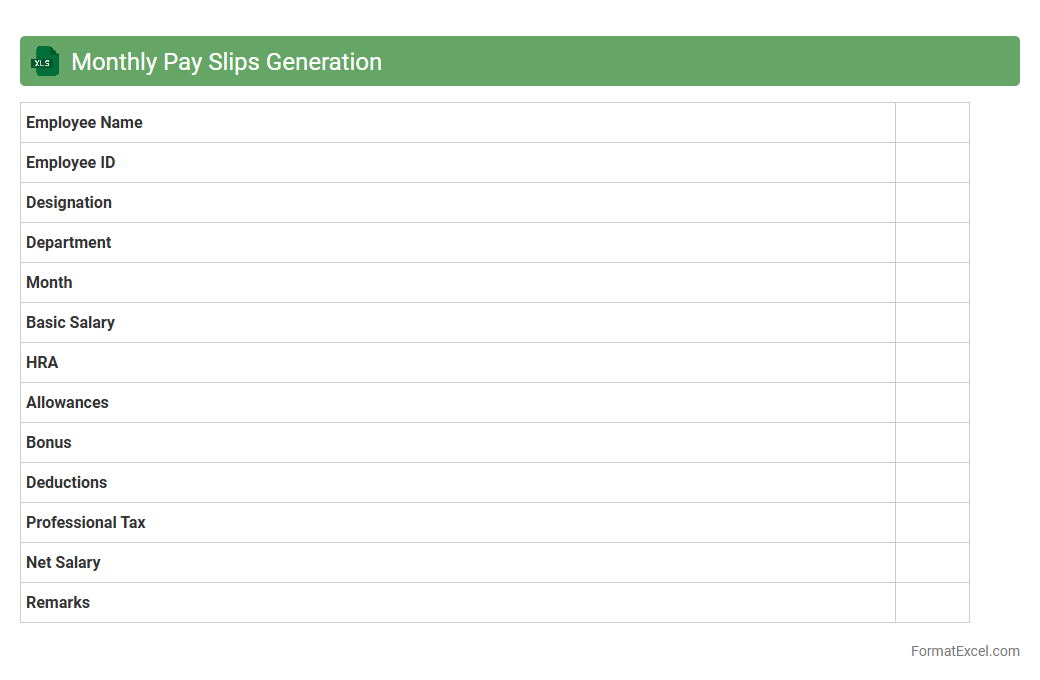Click the Deductions value cell

[x=932, y=483]
